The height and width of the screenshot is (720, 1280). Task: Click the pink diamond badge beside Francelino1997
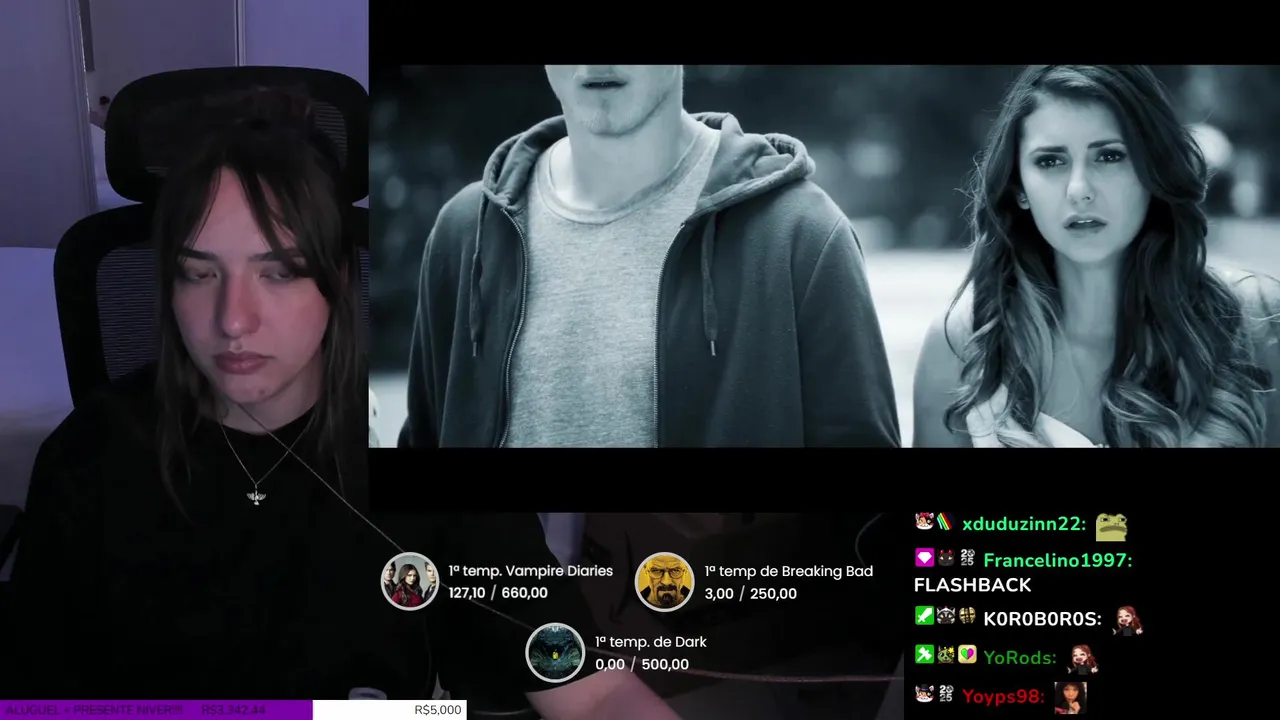pyautogui.click(x=924, y=558)
